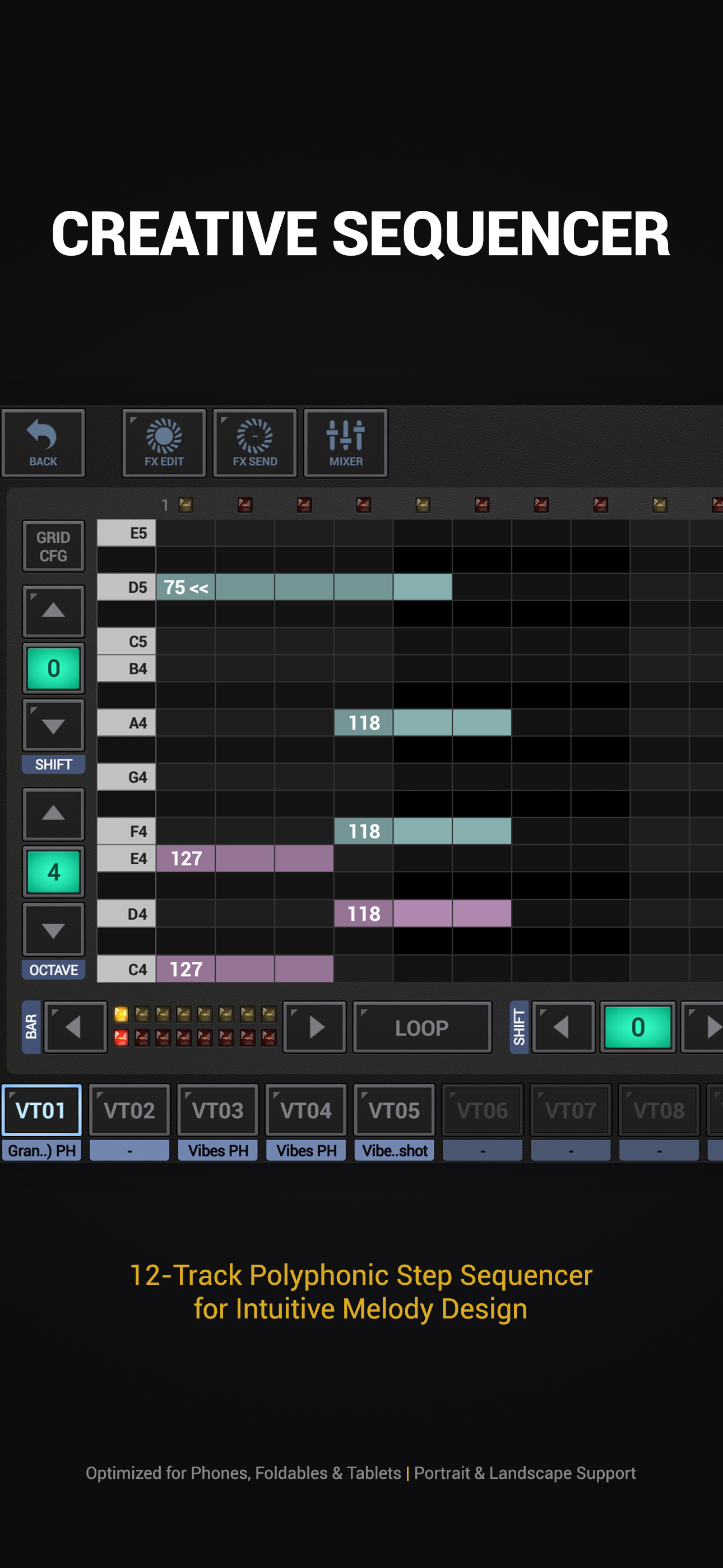Select the VT07 track tab
Viewport: 723px width, 1568px height.
[x=571, y=1110]
